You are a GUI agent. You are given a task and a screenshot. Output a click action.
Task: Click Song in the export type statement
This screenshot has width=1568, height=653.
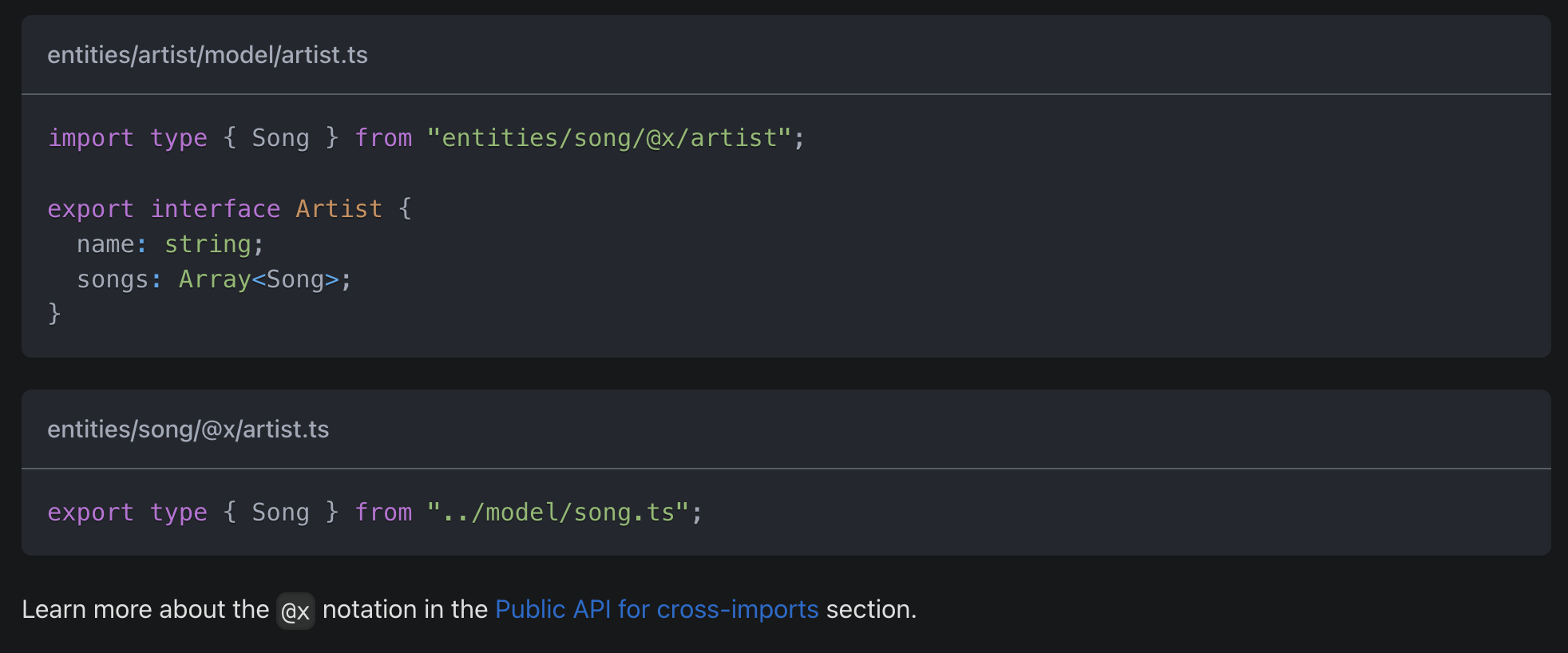(x=280, y=513)
